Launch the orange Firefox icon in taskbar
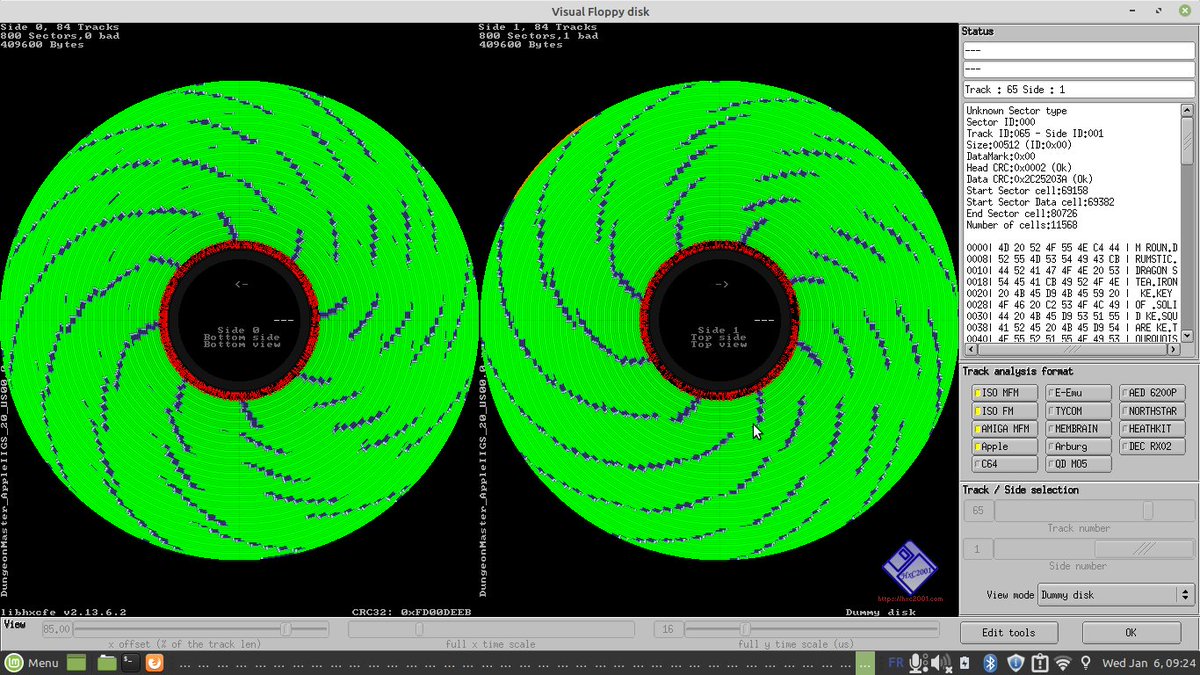1200x675 pixels. click(x=155, y=663)
